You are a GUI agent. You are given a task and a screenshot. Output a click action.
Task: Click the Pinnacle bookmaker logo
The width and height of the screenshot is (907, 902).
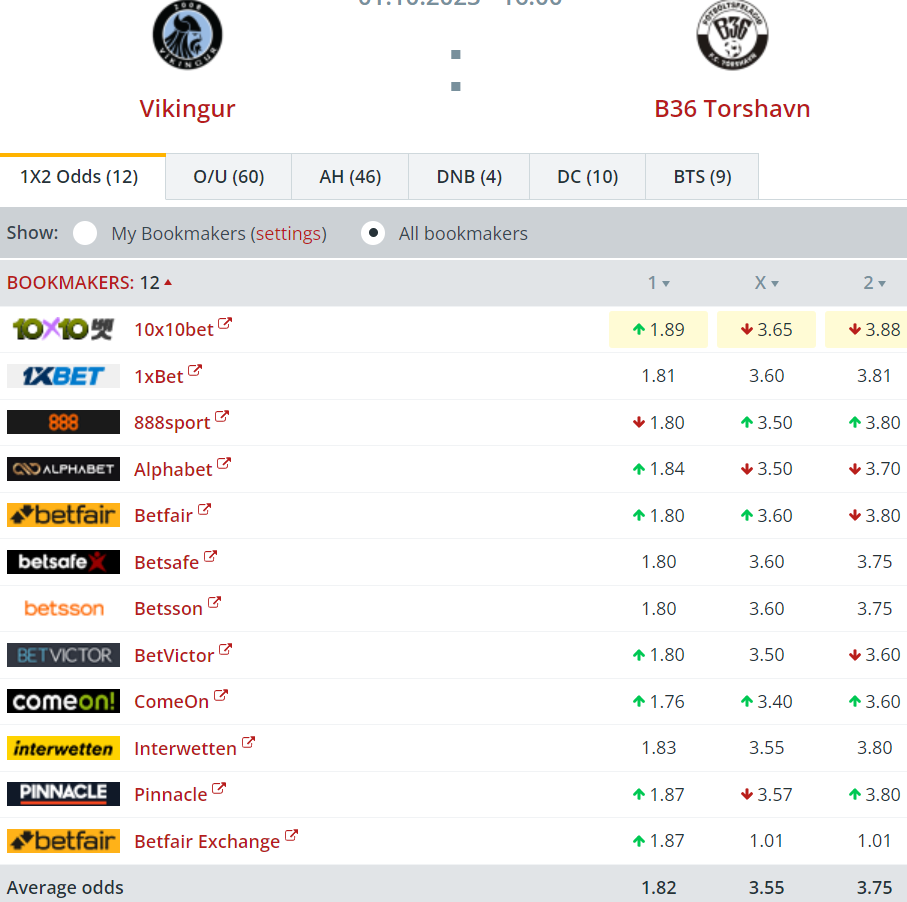(63, 794)
